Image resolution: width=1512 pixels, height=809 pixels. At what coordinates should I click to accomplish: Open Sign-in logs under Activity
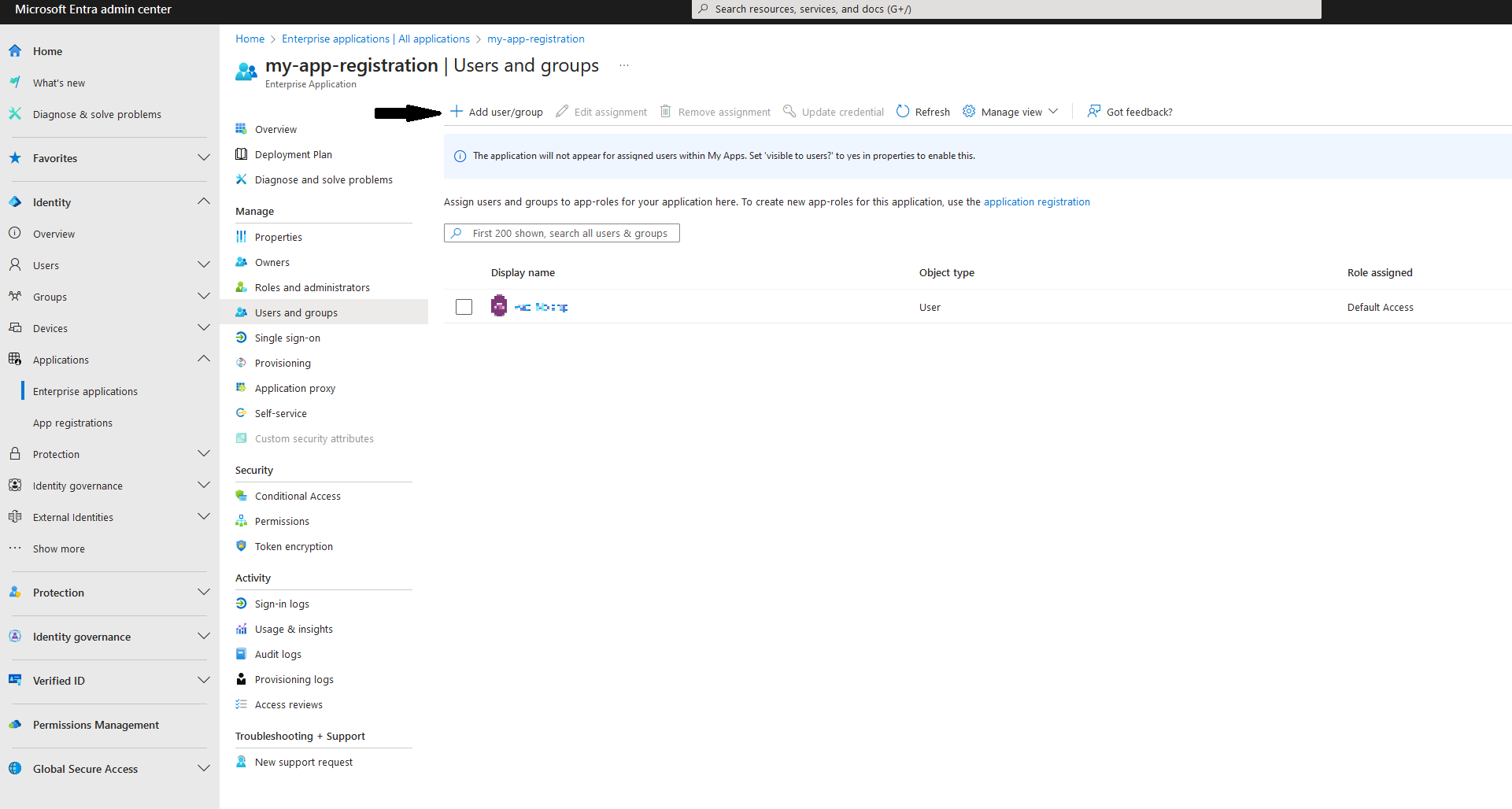click(282, 604)
